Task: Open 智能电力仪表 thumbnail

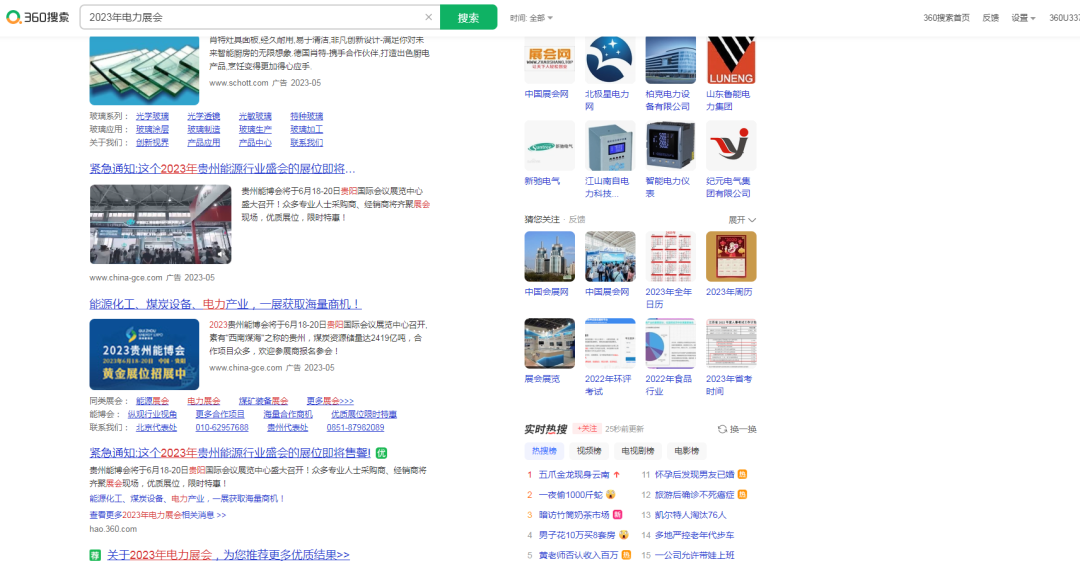Action: 670,145
